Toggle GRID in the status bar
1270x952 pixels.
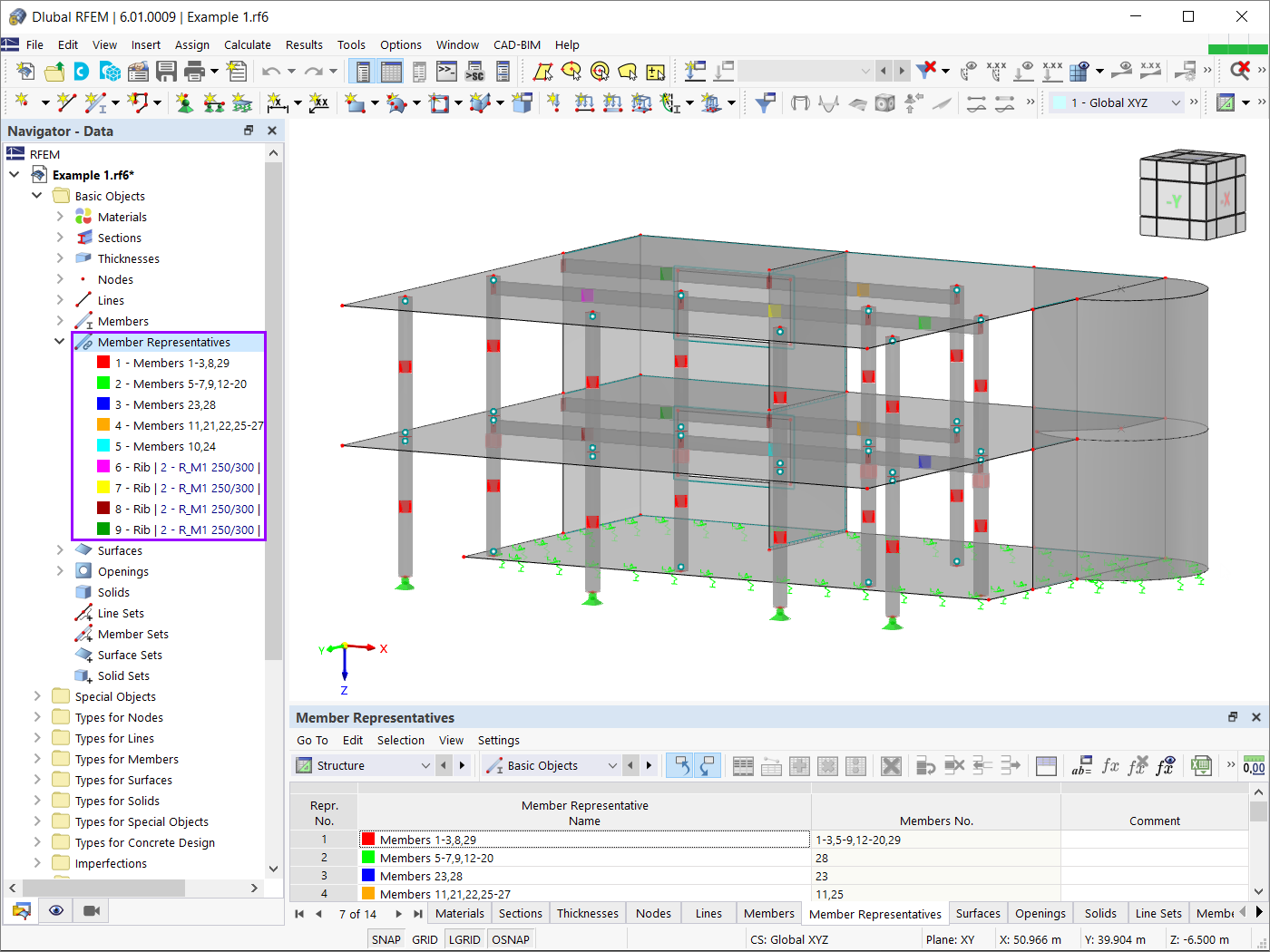(x=425, y=939)
